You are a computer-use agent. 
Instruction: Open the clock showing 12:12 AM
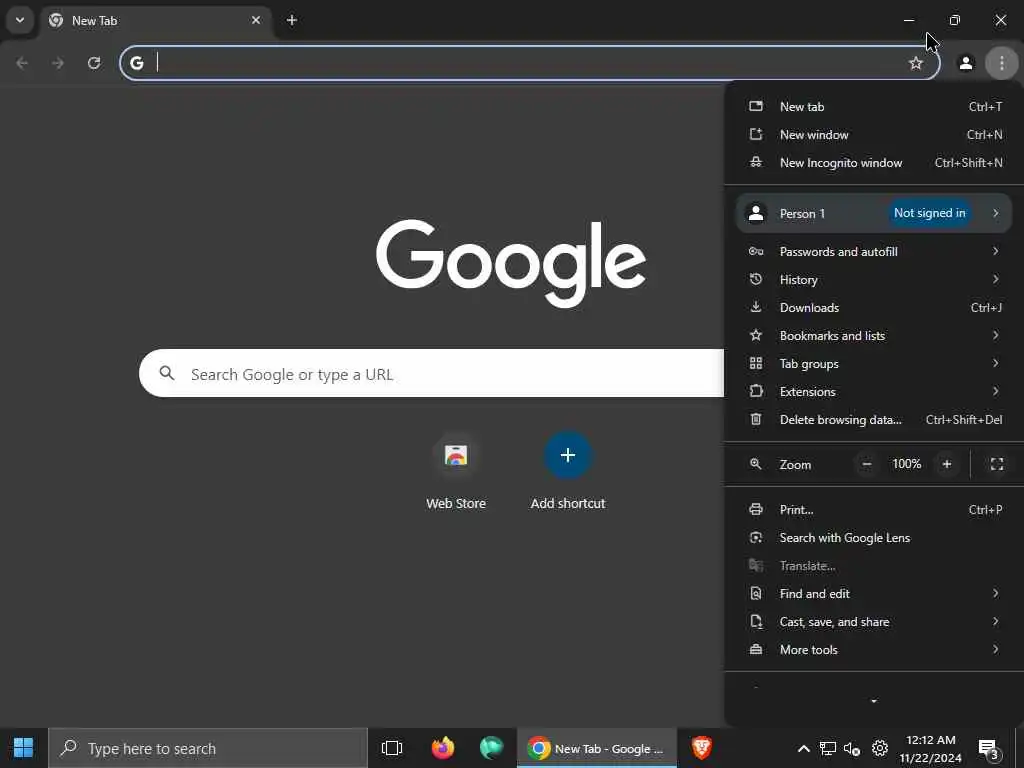[x=931, y=748]
